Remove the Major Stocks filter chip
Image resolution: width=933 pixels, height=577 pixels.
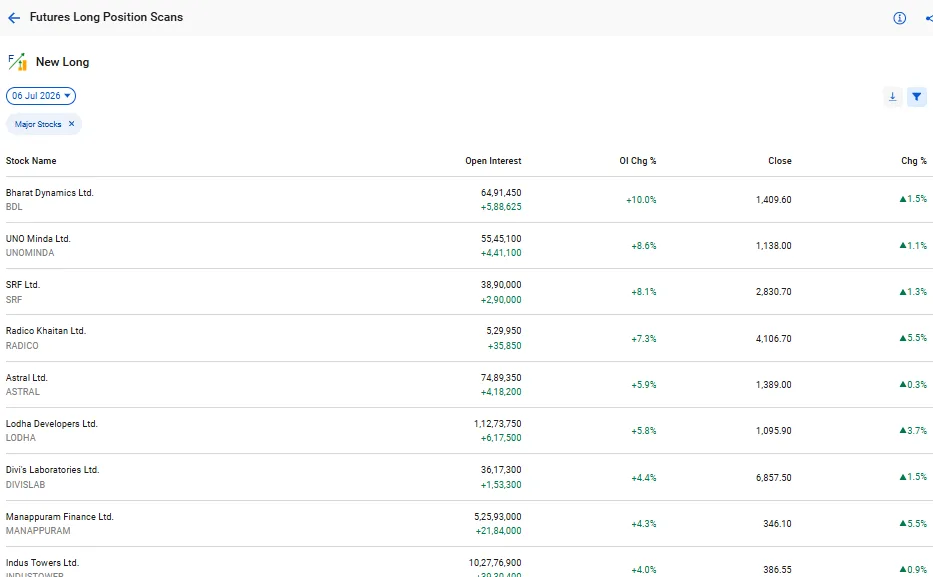tap(71, 124)
